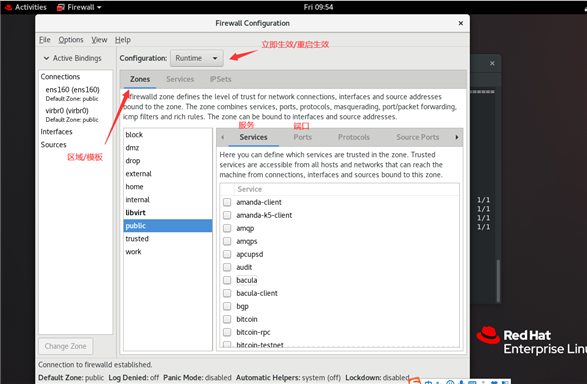Select the external zone
Image resolution: width=587 pixels, height=384 pixels.
click(168, 174)
